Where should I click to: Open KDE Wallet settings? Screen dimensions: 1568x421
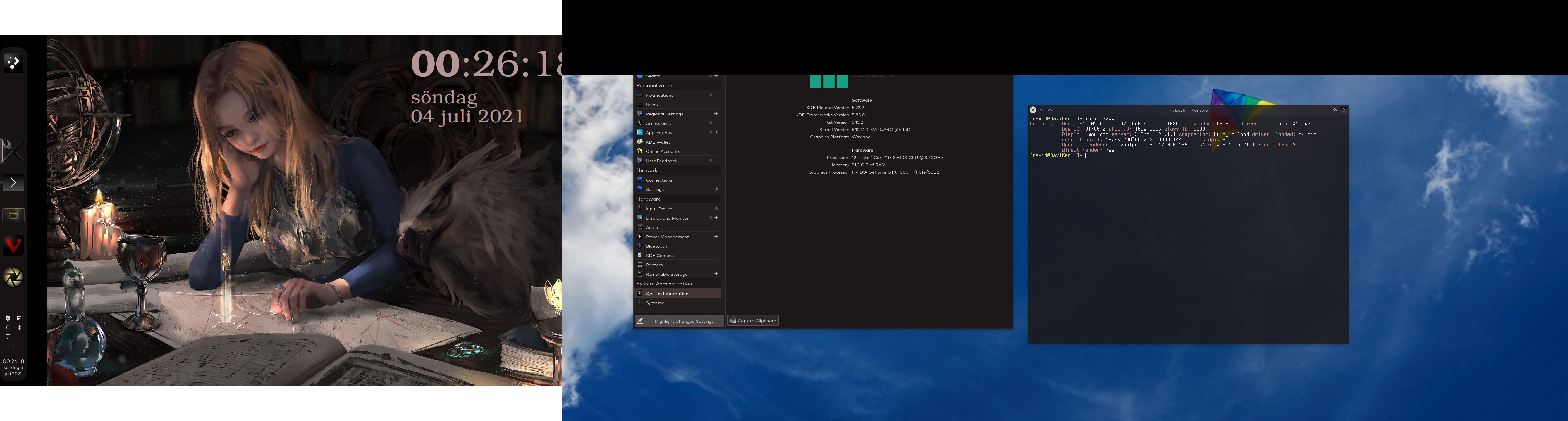678,142
